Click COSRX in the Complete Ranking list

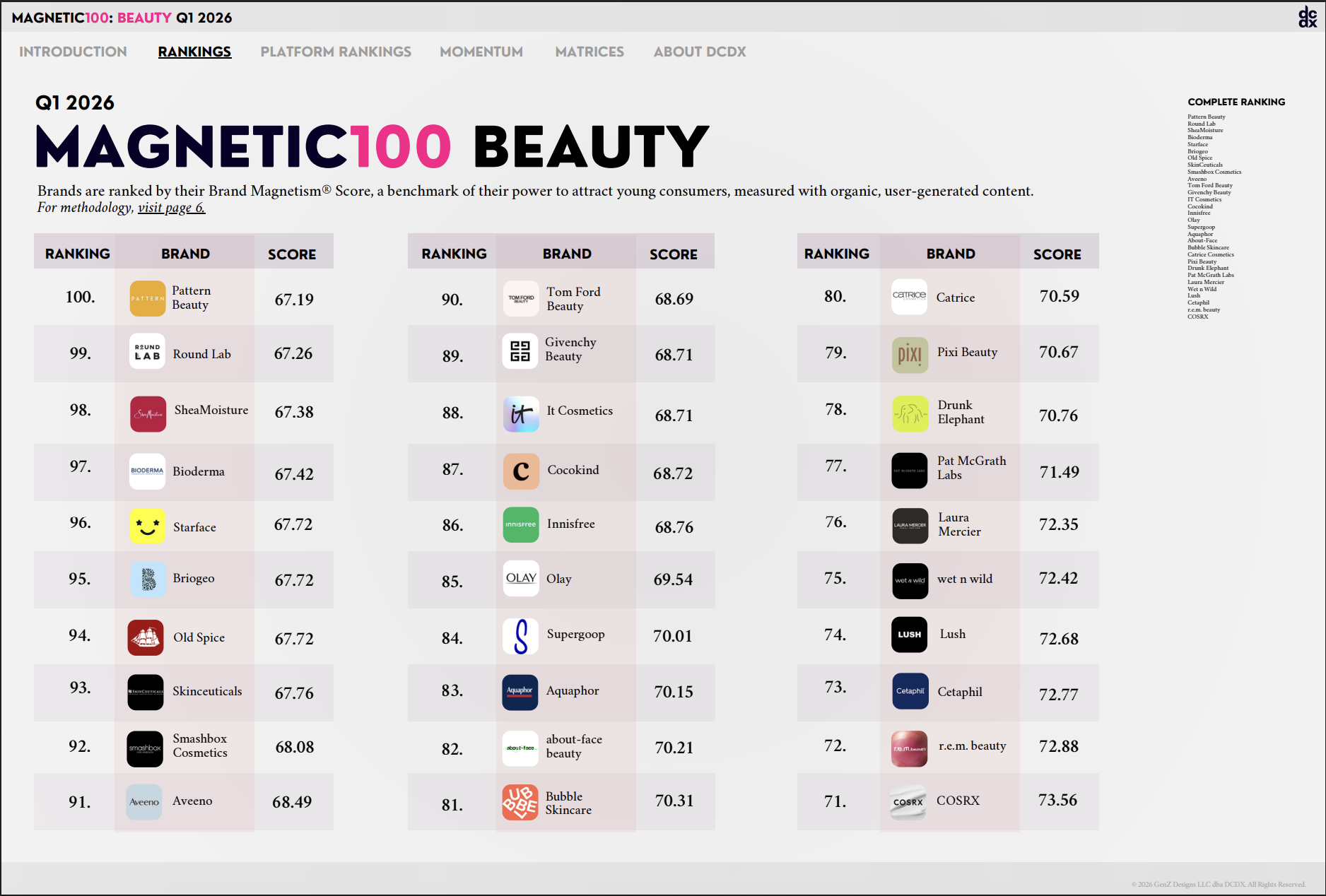pos(1198,317)
